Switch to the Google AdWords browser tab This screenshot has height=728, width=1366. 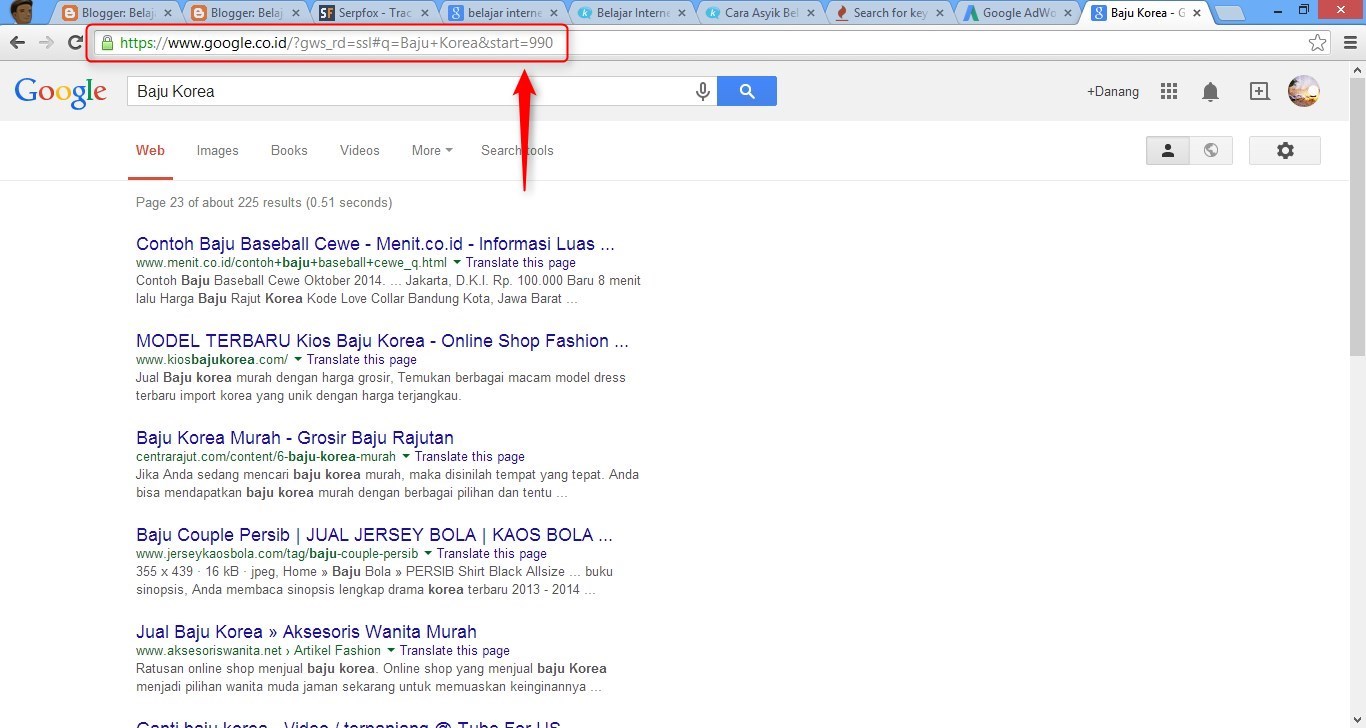point(1017,13)
